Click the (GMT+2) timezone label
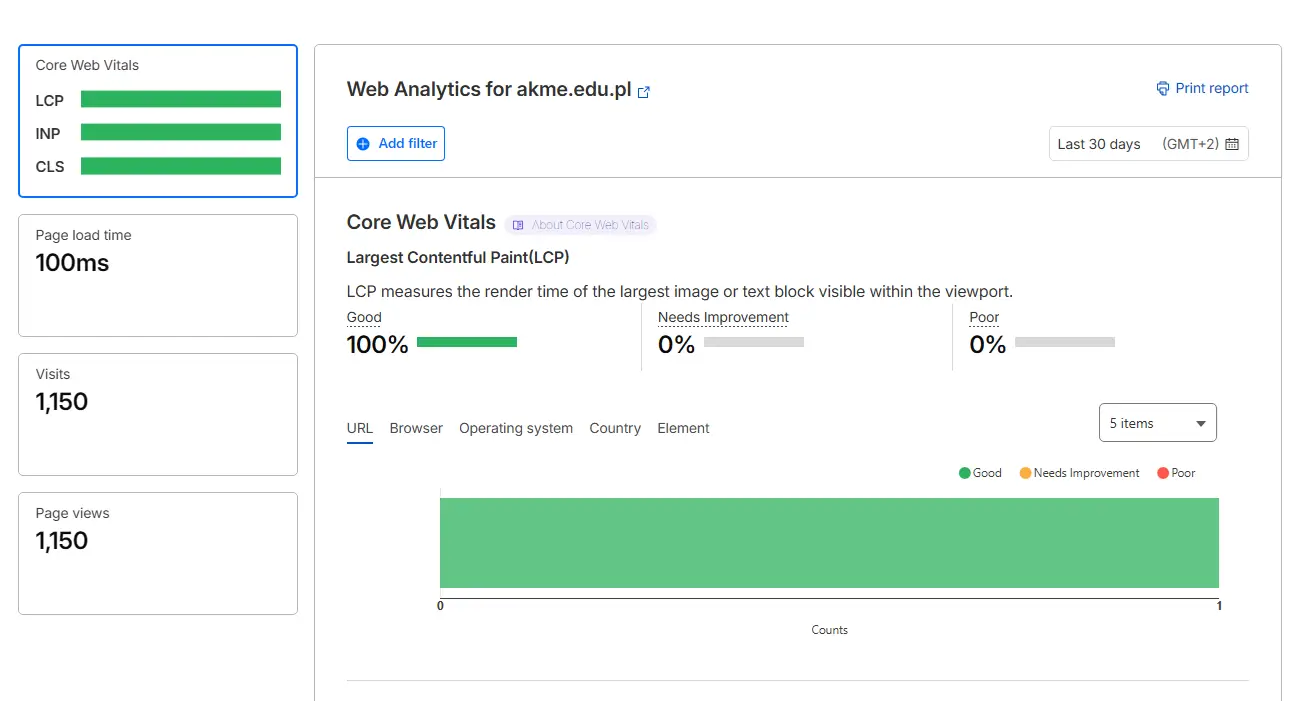This screenshot has width=1308, height=701. (1190, 144)
